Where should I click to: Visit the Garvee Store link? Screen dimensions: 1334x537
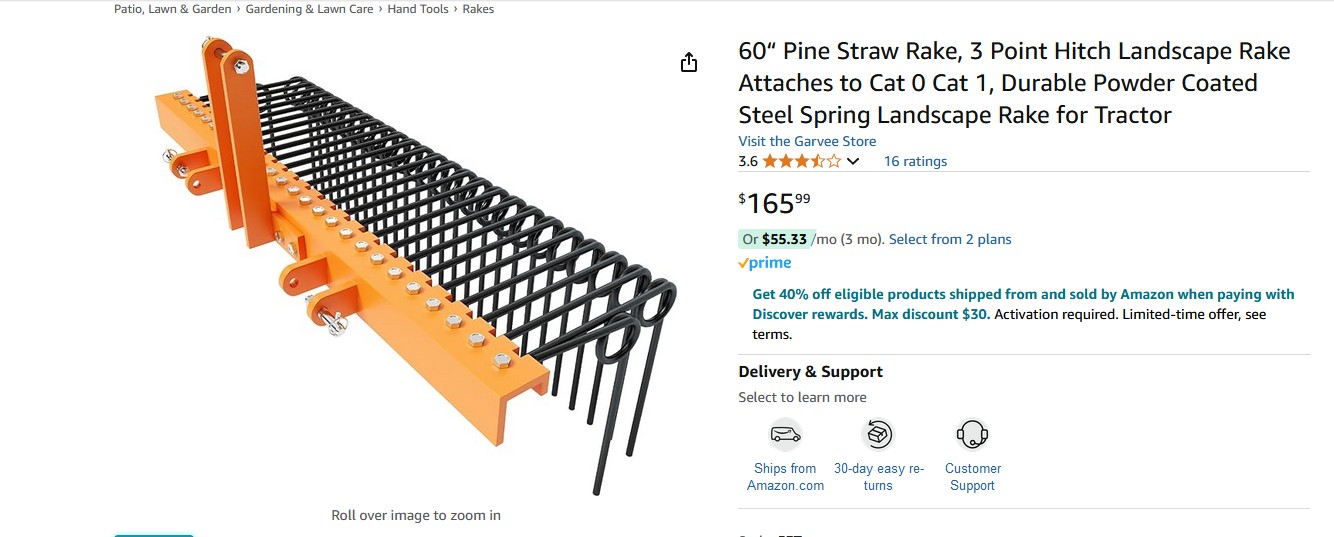click(x=807, y=141)
